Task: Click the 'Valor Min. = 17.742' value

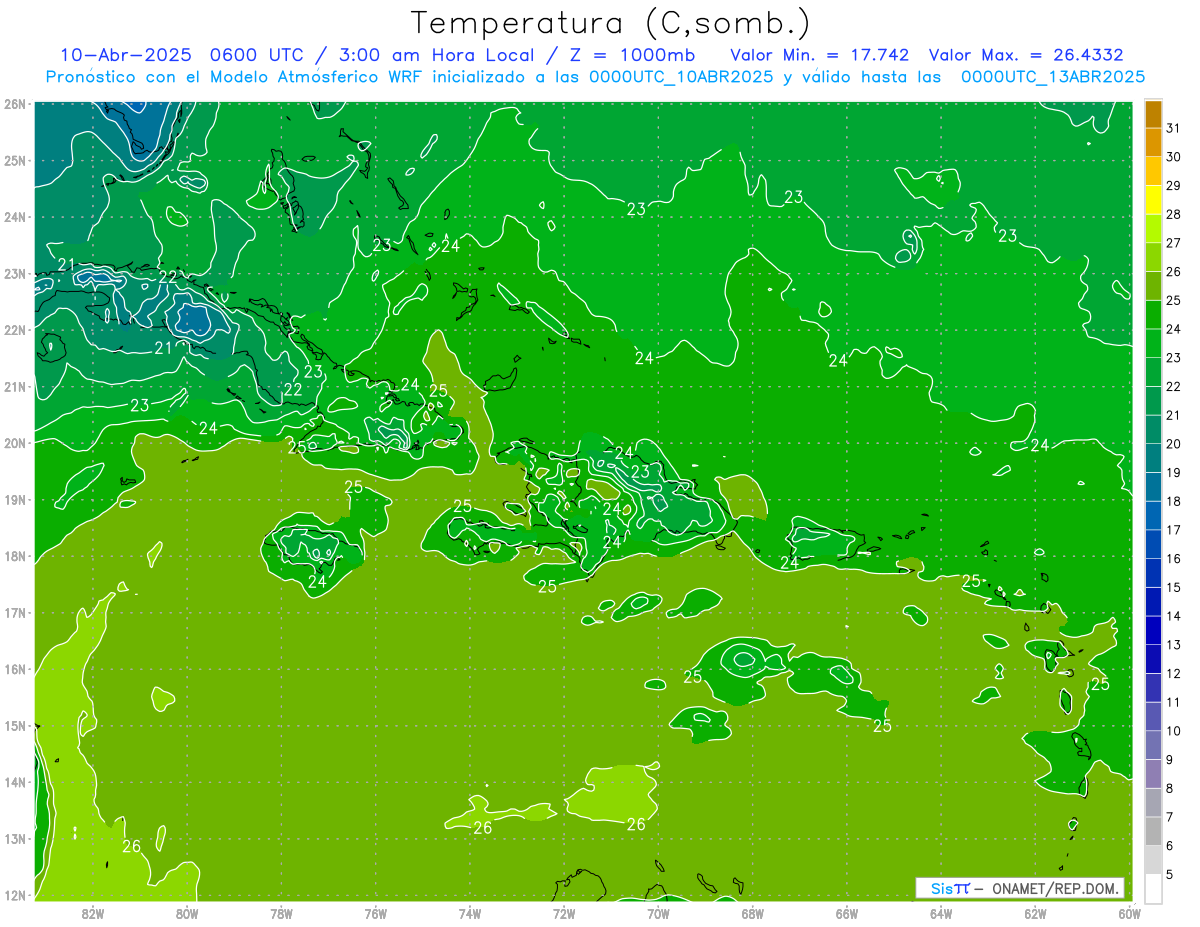Action: 819,55
